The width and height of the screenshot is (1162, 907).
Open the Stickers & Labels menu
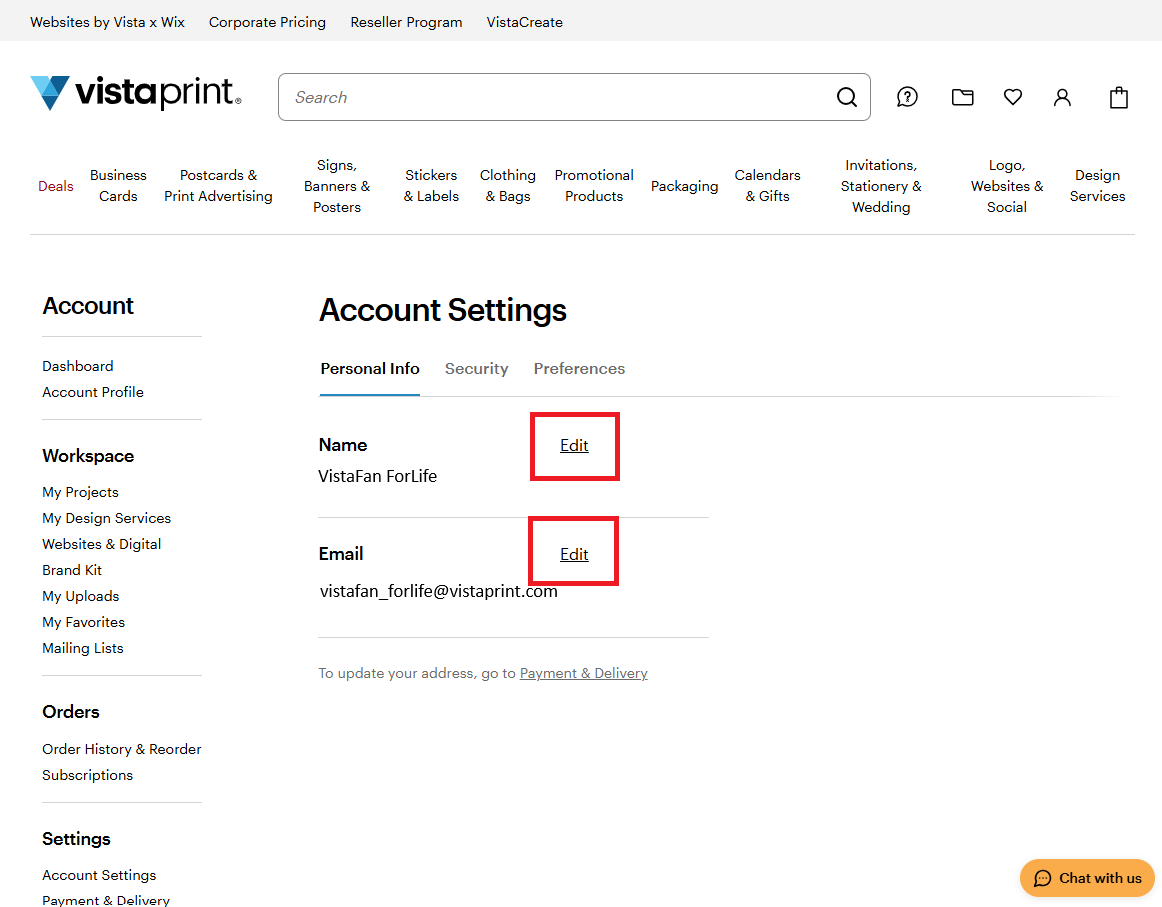click(431, 185)
